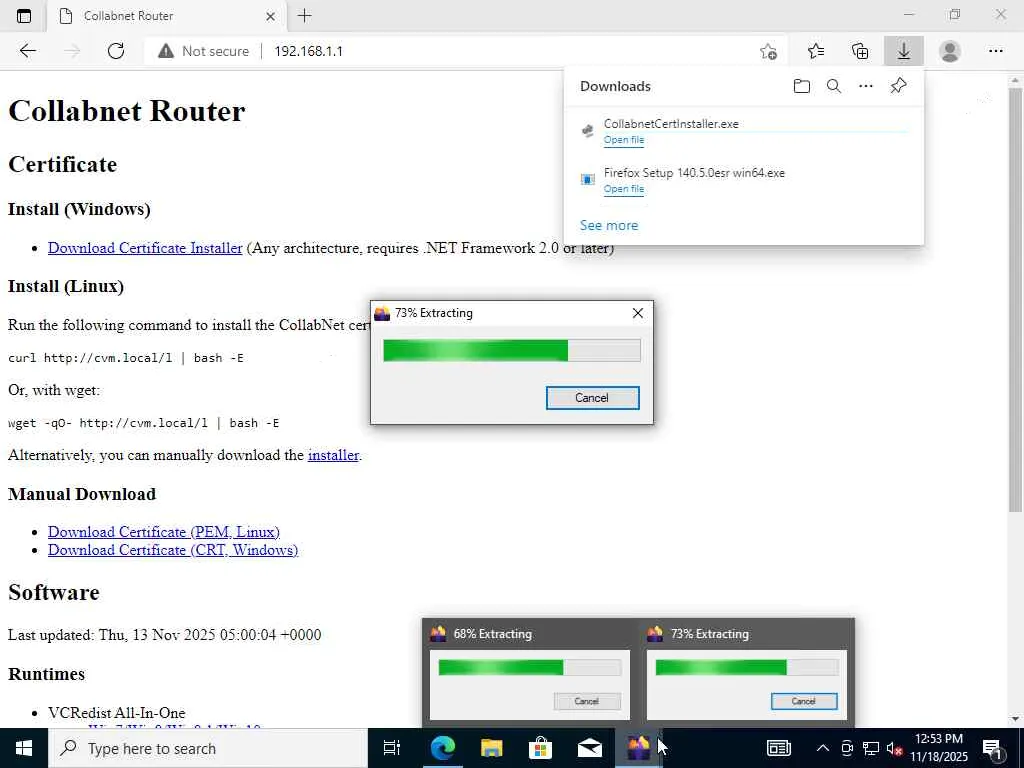1024x768 pixels.
Task: Click the Firefox Setup file icon
Action: [x=588, y=180]
